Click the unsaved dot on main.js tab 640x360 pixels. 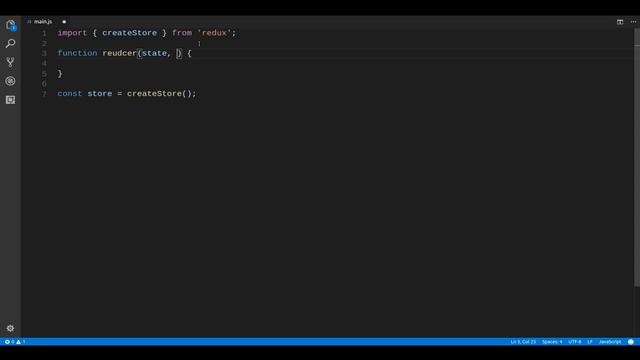coord(64,22)
